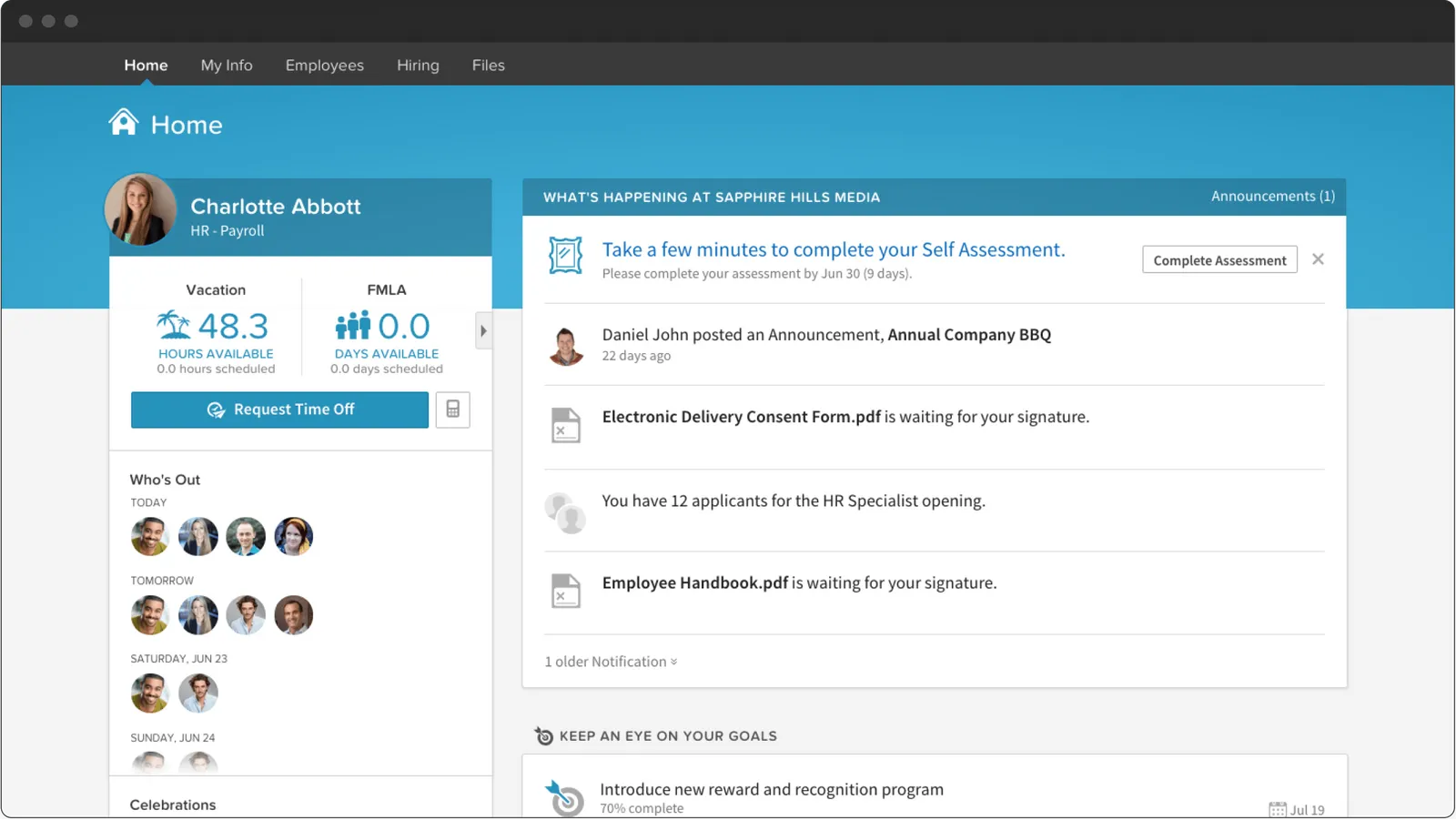Image resolution: width=1456 pixels, height=820 pixels.
Task: Expand the vacation balances side panel arrow
Action: 483,331
